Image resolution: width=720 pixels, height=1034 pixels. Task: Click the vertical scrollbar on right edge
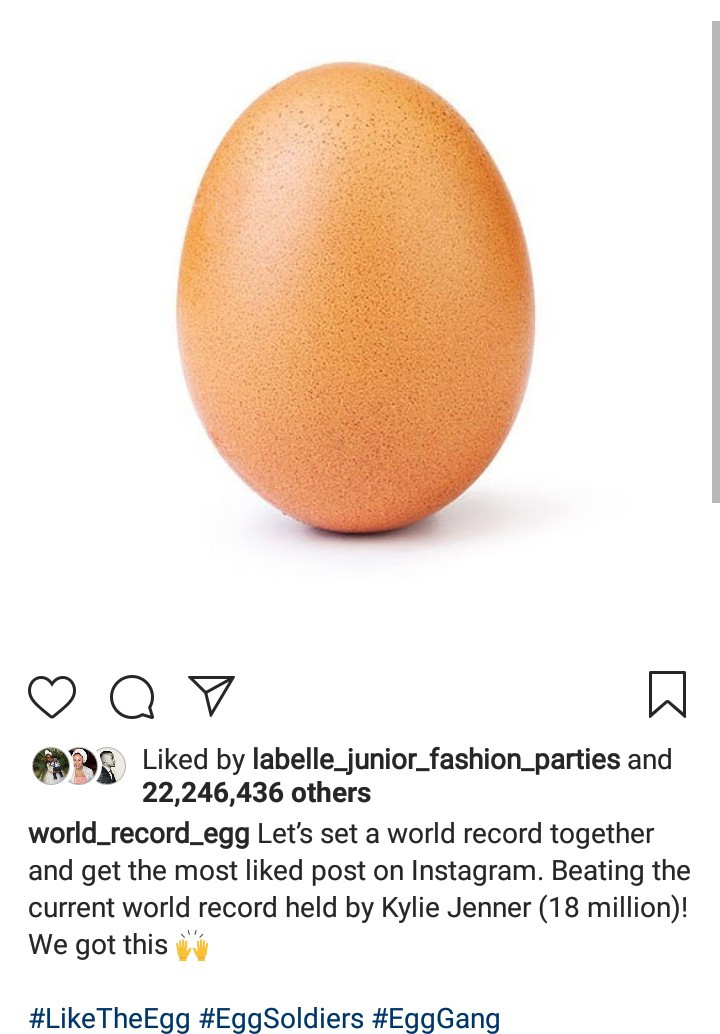click(x=715, y=261)
